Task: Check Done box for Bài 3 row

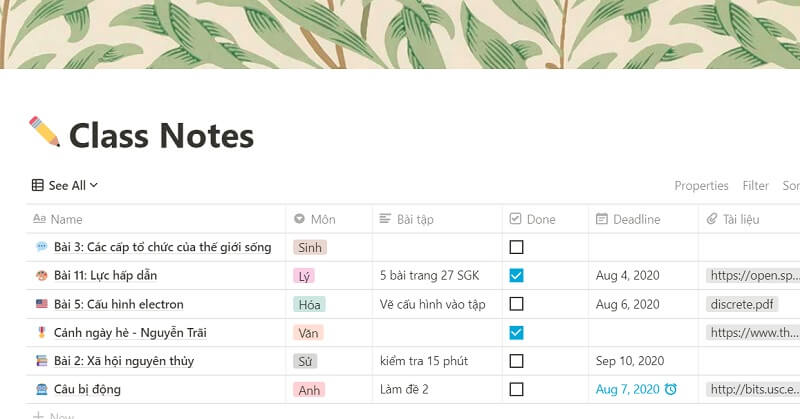Action: tap(516, 247)
